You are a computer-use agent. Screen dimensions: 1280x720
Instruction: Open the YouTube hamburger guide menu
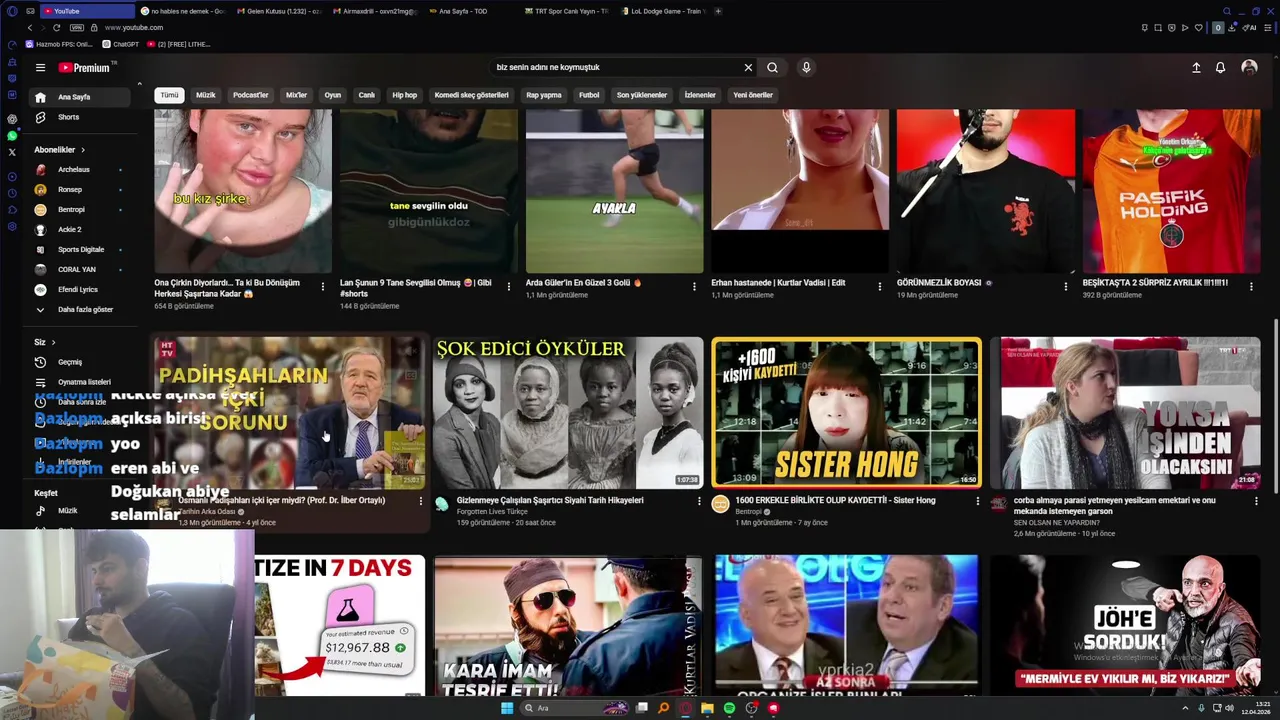(40, 68)
